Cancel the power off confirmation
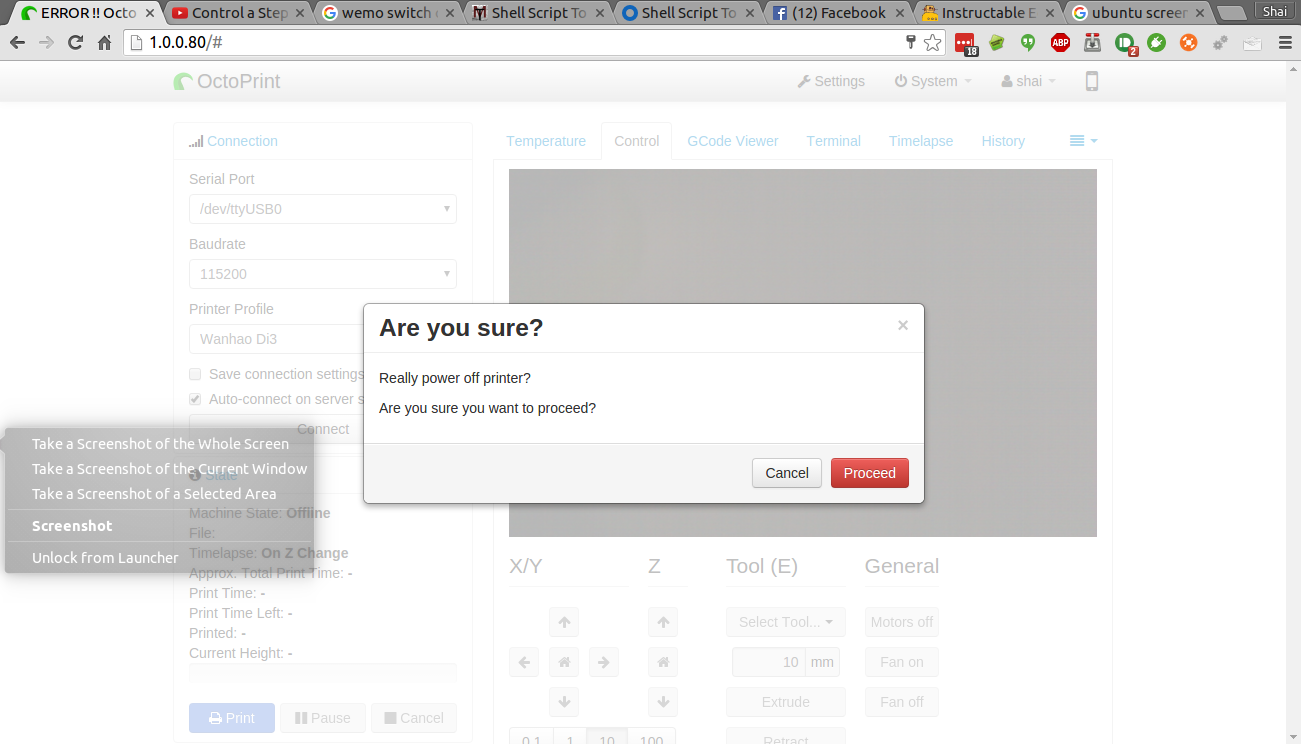 pos(786,473)
